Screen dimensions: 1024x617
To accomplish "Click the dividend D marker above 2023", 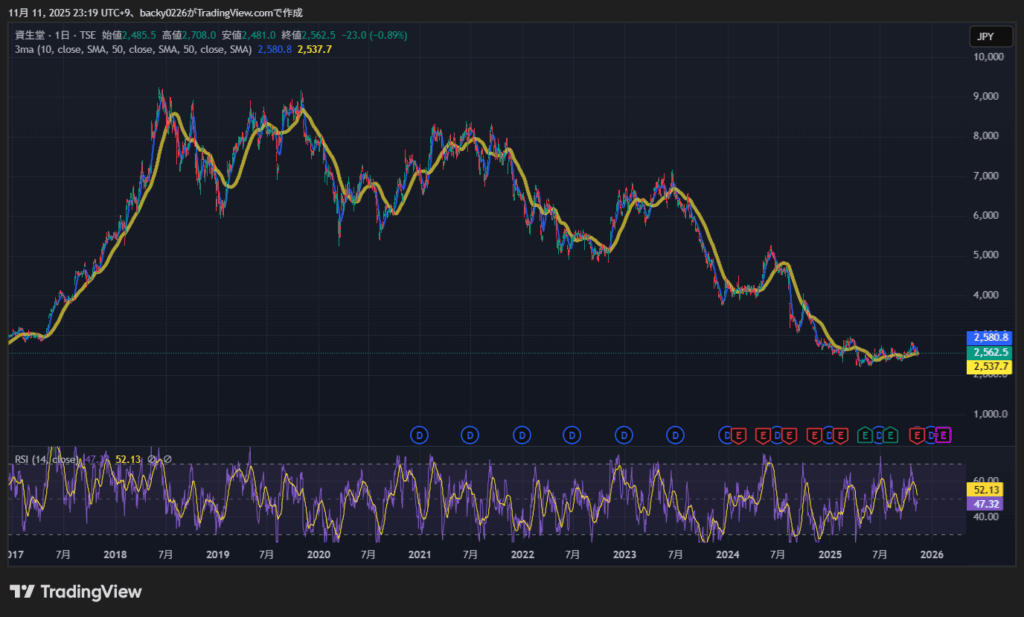I will [624, 435].
